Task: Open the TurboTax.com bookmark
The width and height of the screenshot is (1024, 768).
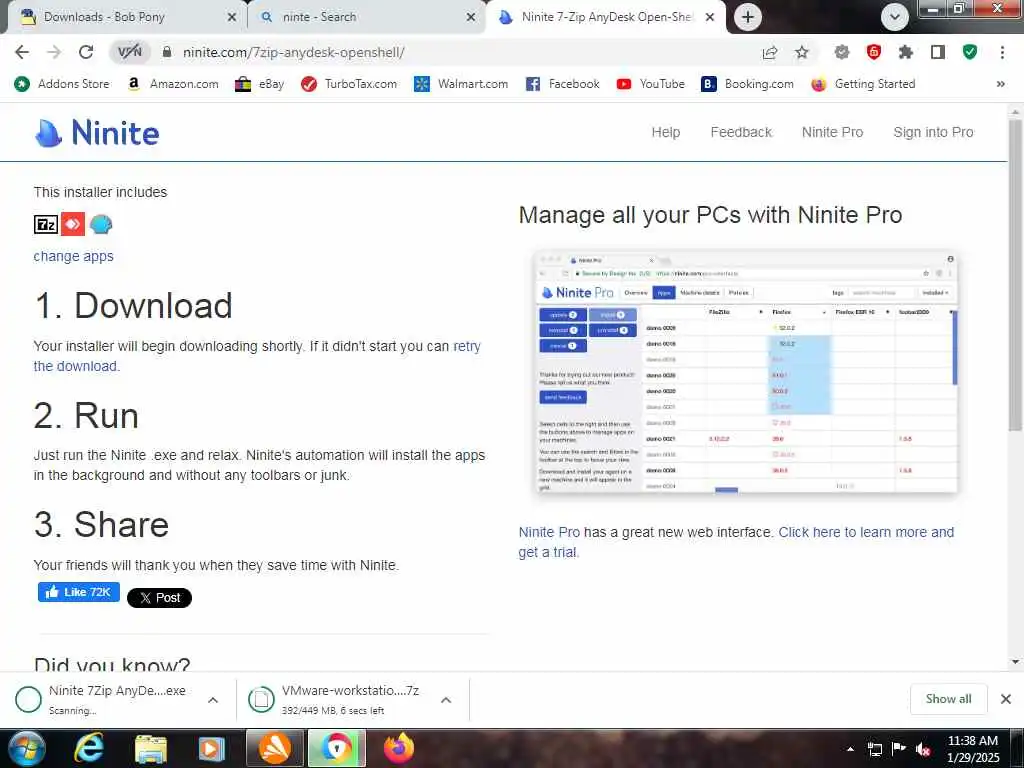Action: point(349,84)
